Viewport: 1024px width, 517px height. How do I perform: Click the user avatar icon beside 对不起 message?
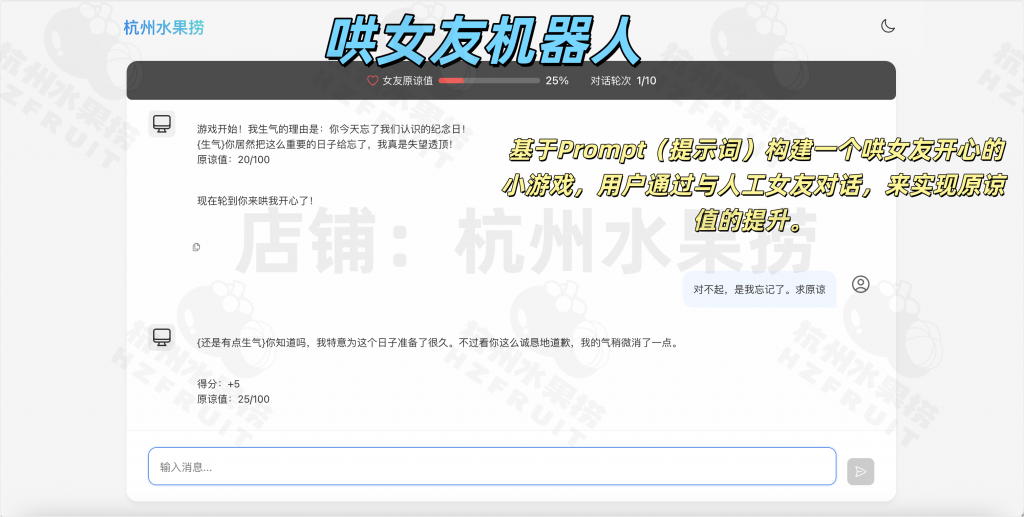coord(861,284)
